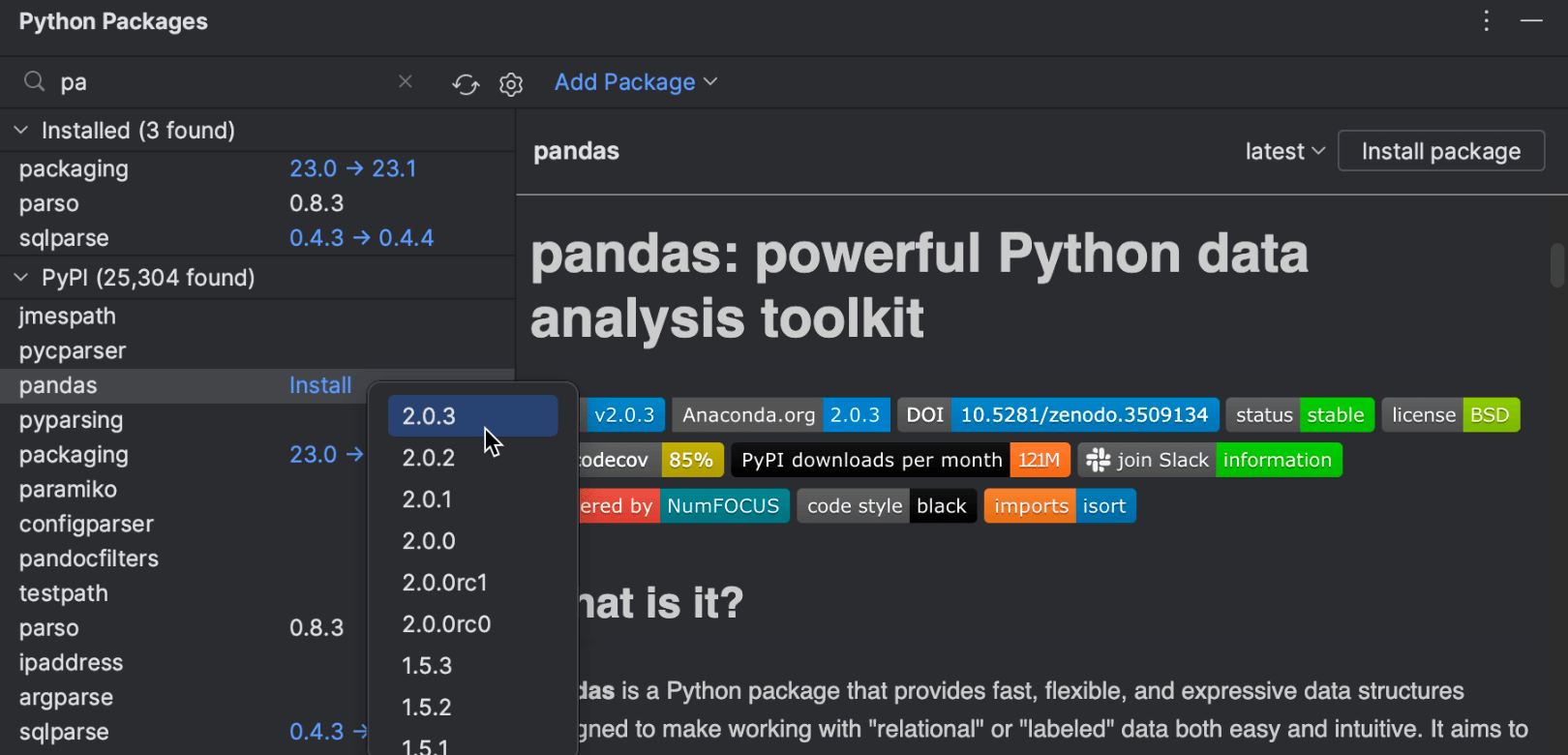
Task: Click the Install link next to pandas
Action: tap(320, 385)
